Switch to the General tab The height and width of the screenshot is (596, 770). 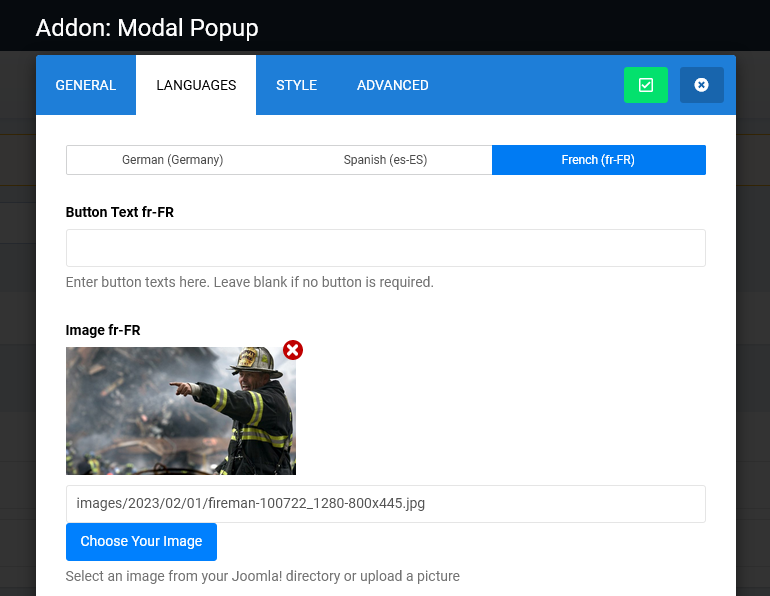[86, 85]
